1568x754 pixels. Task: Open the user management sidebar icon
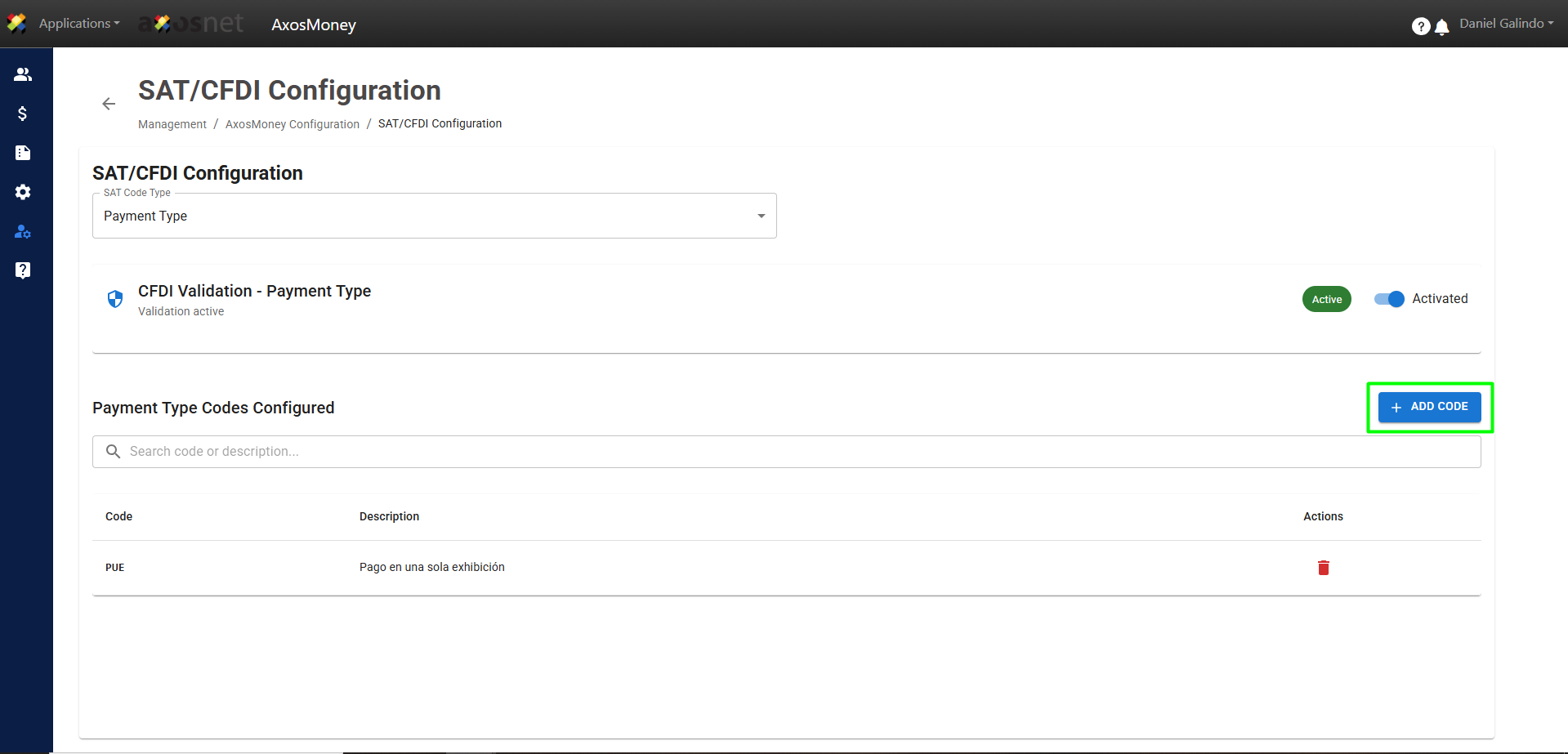click(x=23, y=232)
